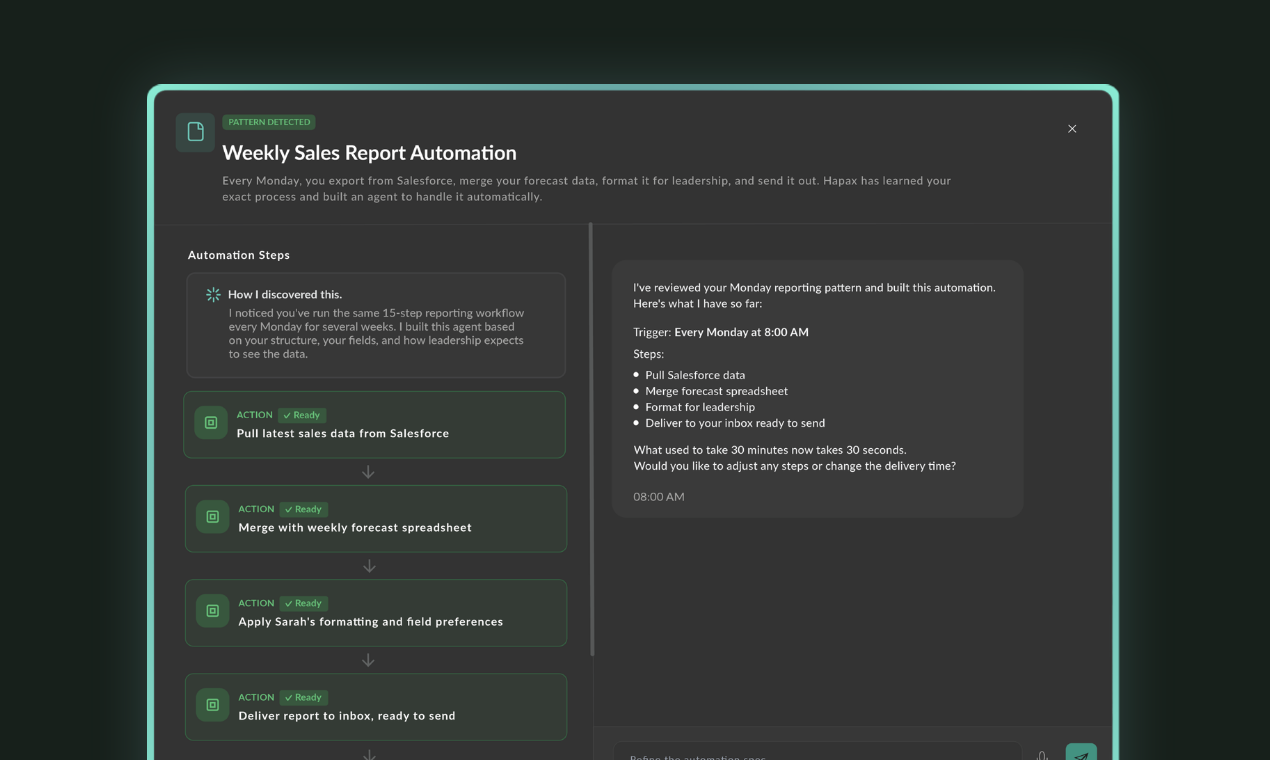Viewport: 1270px width, 760px height.
Task: Click the formatting preferences action icon
Action: click(211, 610)
